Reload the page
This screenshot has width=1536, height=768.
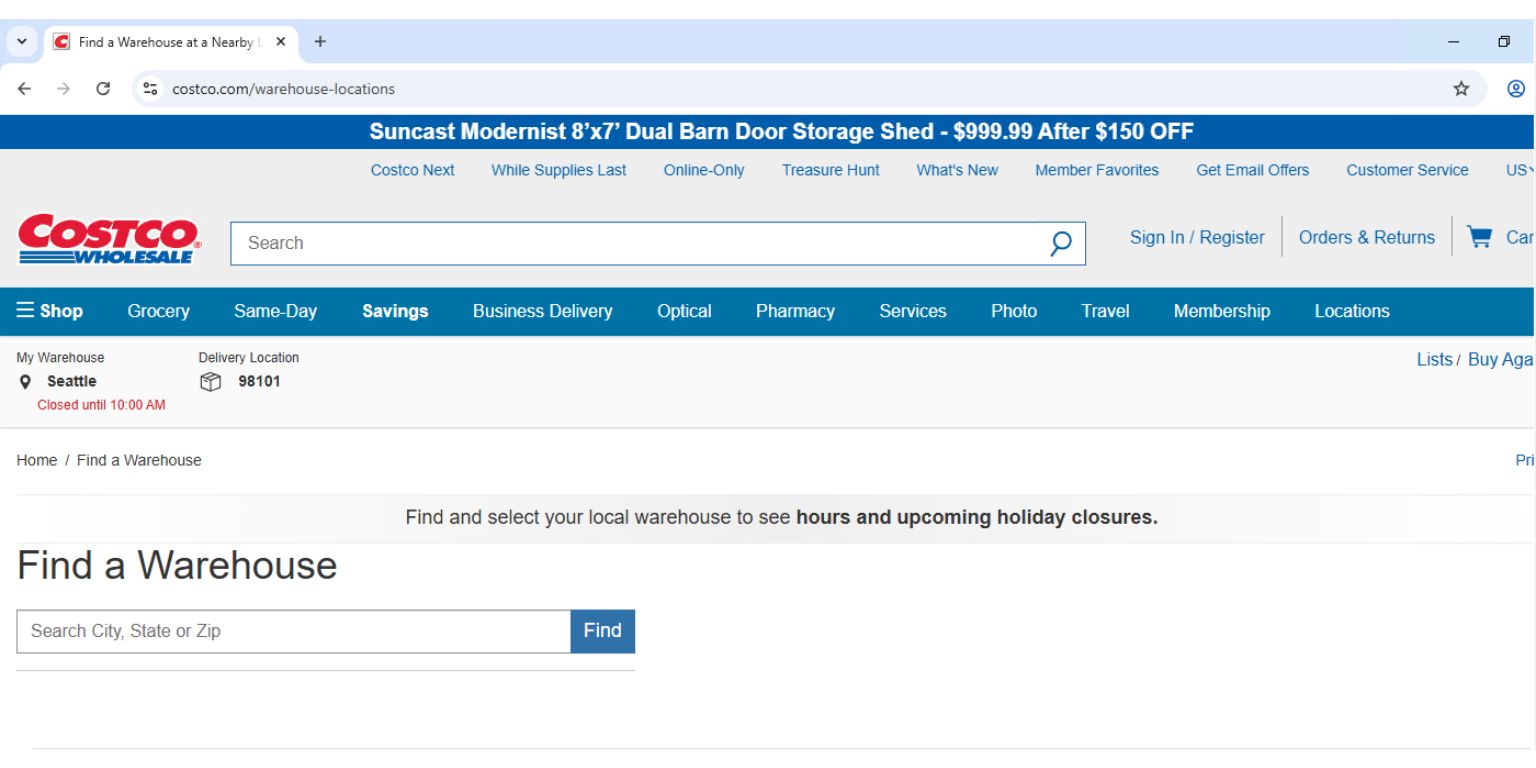pos(103,89)
